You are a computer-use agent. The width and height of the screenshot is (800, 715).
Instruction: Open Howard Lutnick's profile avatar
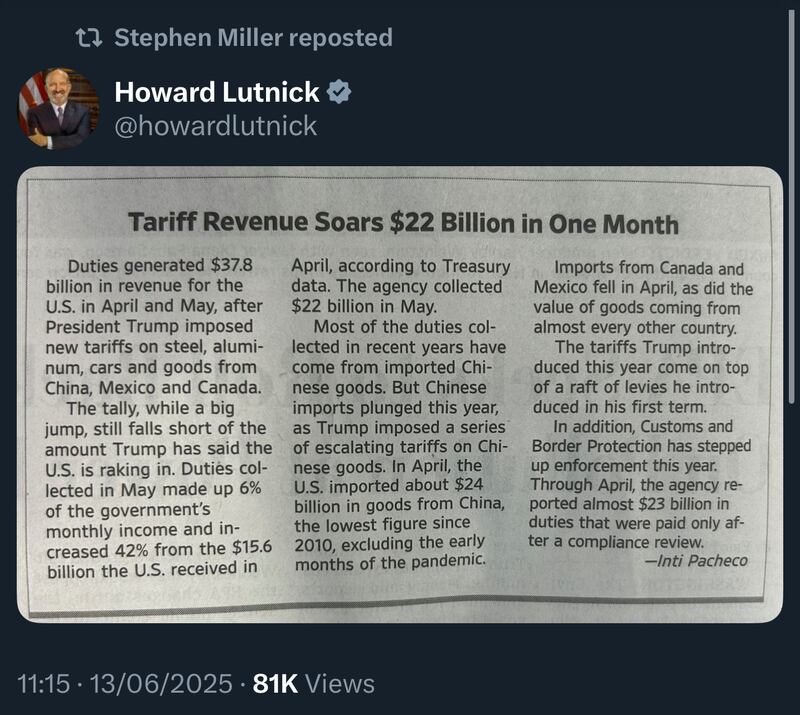pyautogui.click(x=58, y=108)
